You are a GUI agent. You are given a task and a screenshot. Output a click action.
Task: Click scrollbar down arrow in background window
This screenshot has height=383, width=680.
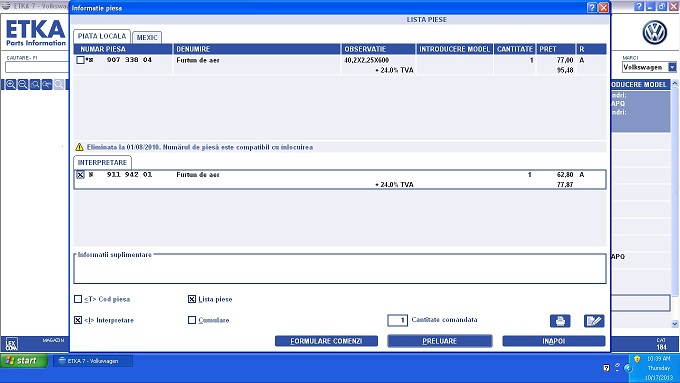coord(675,324)
